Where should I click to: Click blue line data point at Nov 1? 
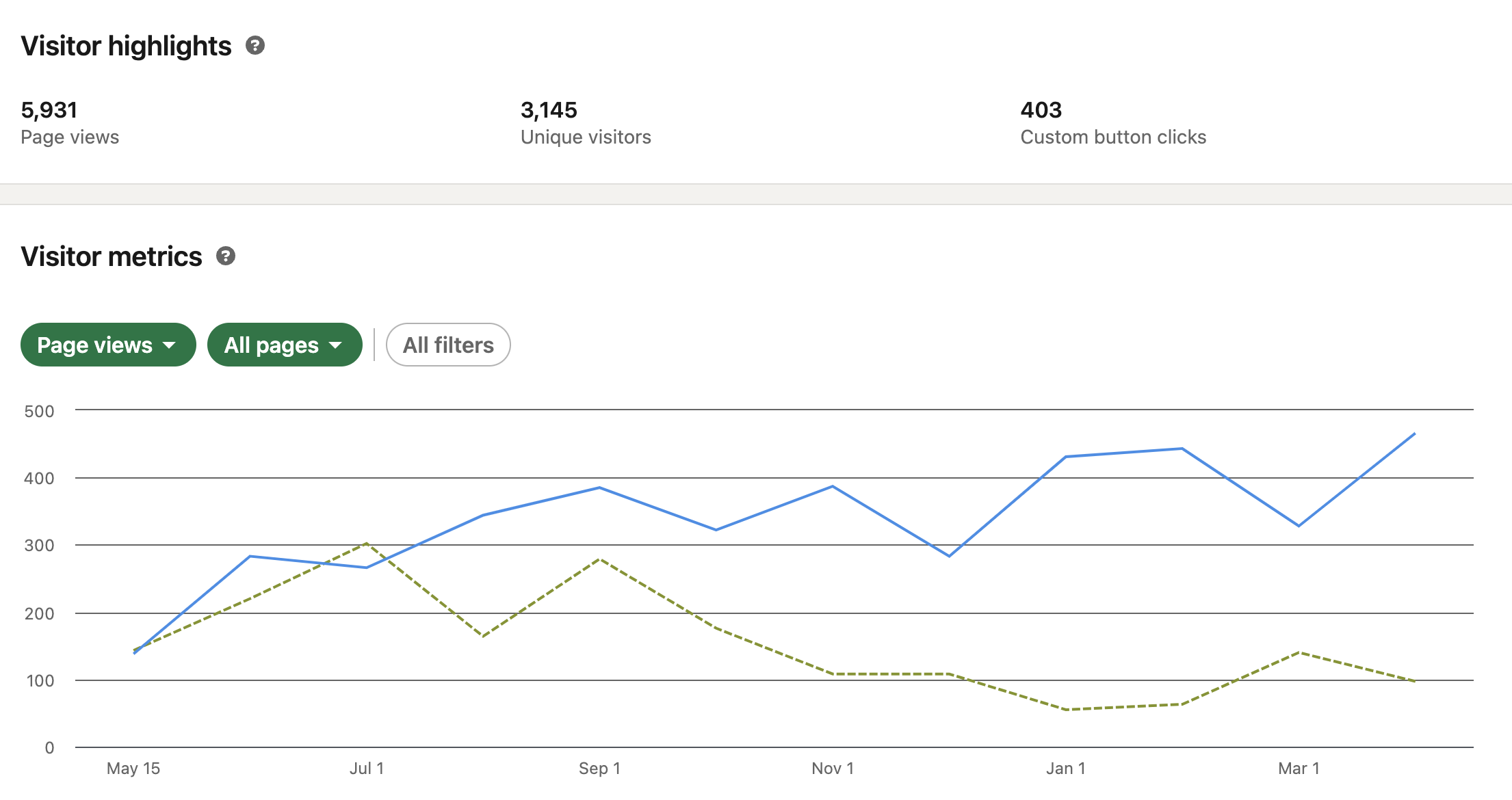pos(833,486)
